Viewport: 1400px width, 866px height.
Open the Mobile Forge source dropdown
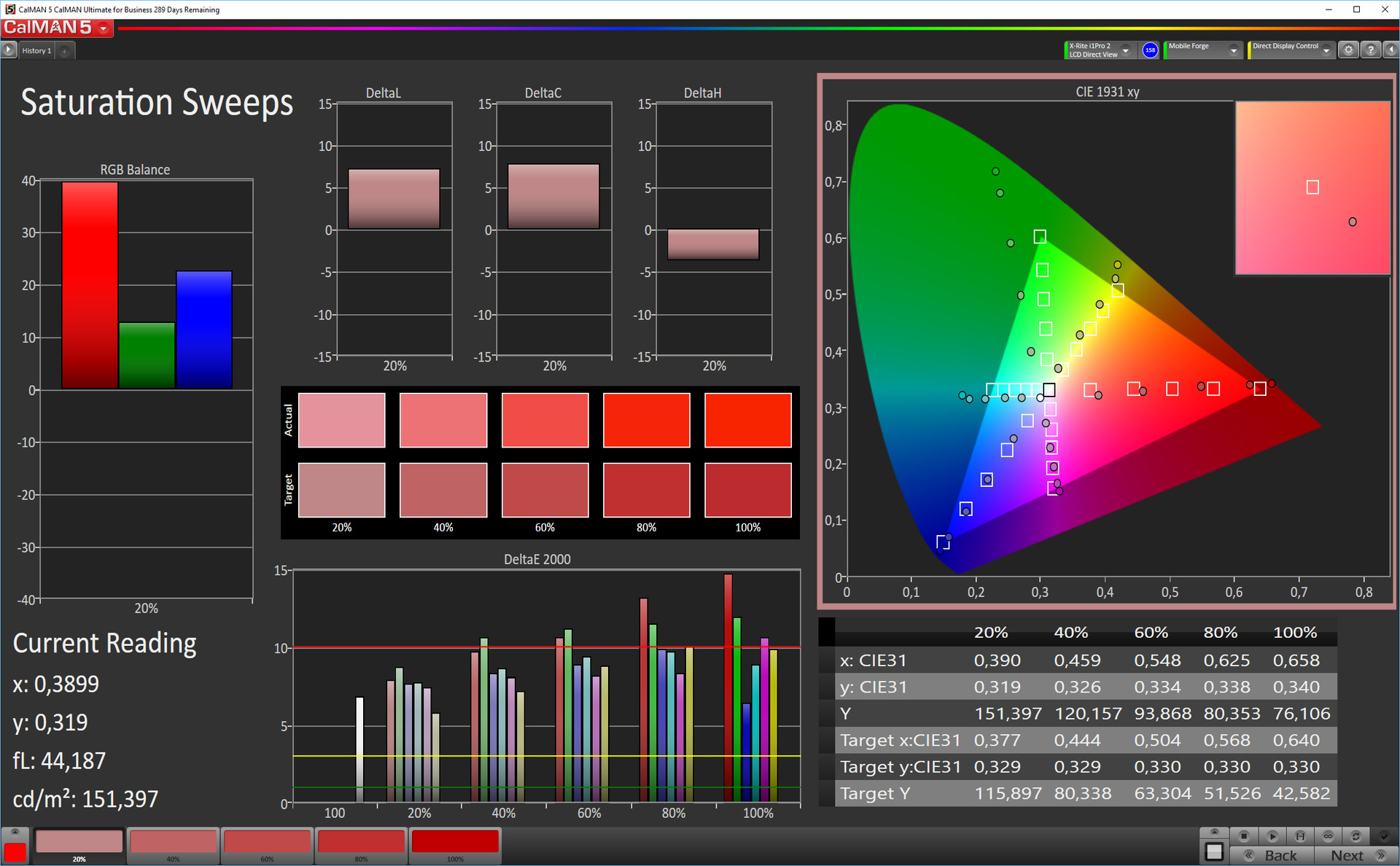(1233, 50)
